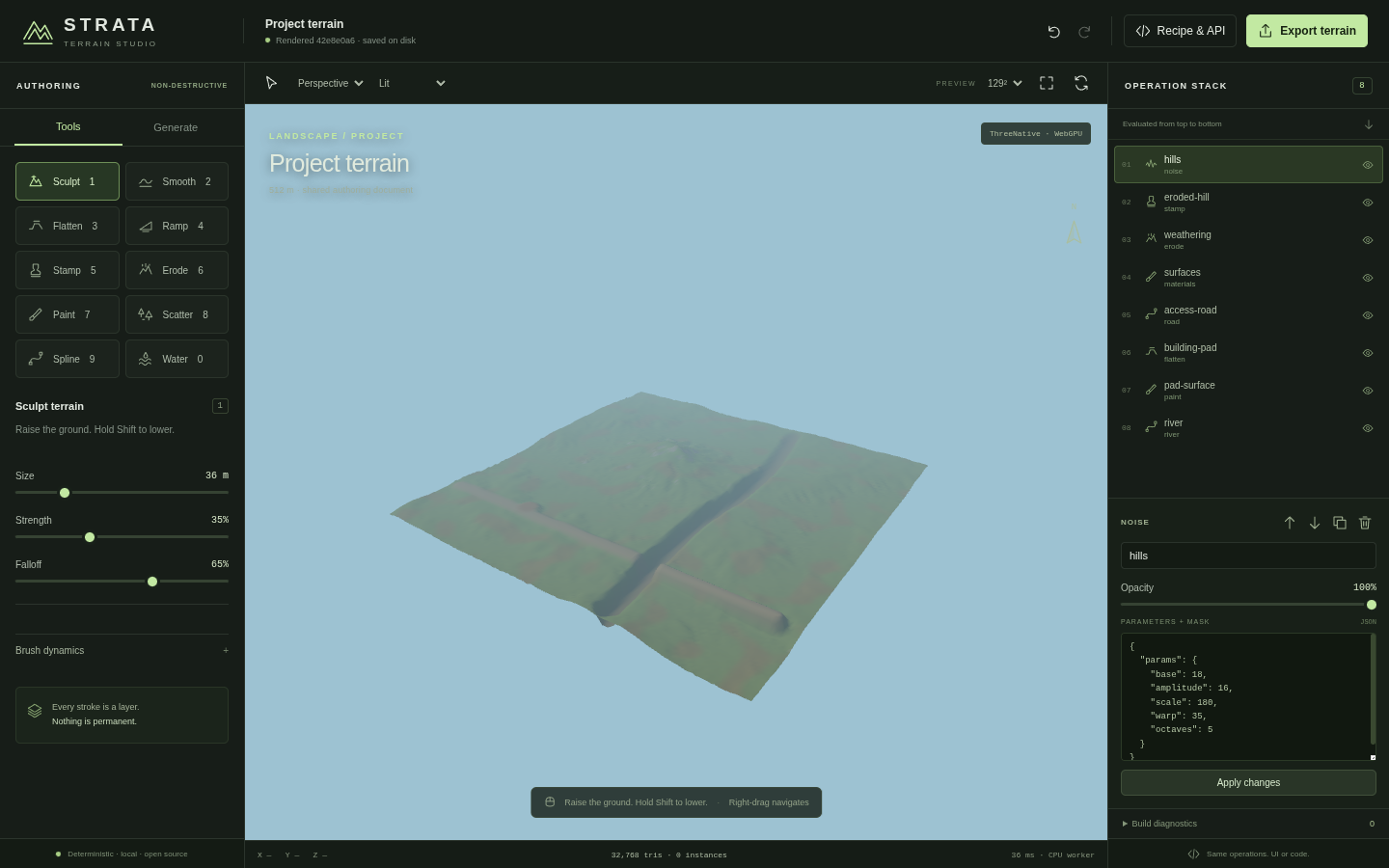Select the Smooth tool
Image resolution: width=1389 pixels, height=868 pixels.
pos(177,181)
